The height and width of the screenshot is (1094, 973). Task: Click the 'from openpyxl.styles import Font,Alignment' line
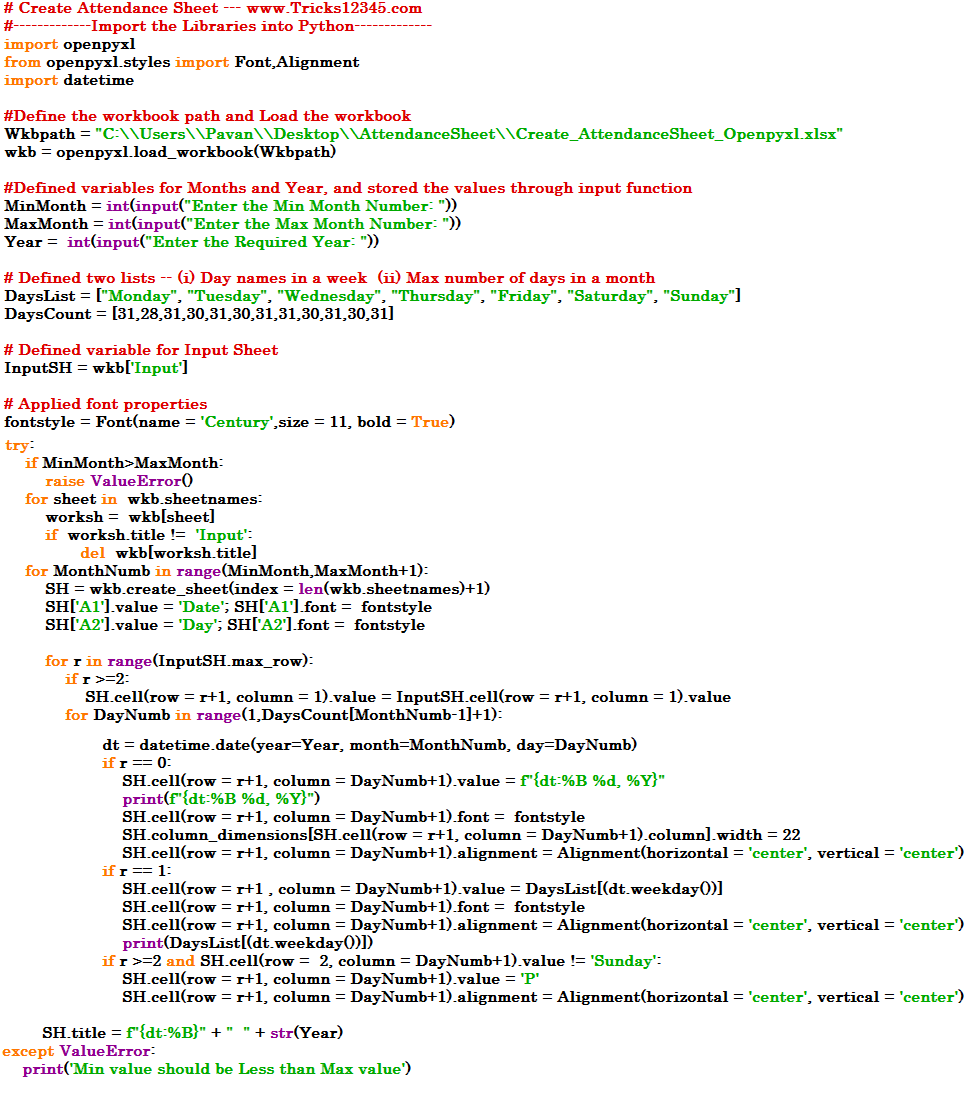click(x=181, y=62)
